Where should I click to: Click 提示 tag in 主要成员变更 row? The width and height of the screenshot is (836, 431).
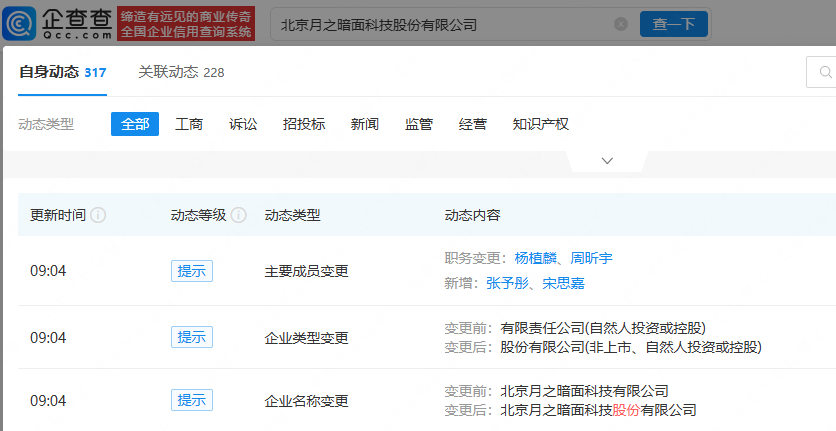click(x=192, y=271)
